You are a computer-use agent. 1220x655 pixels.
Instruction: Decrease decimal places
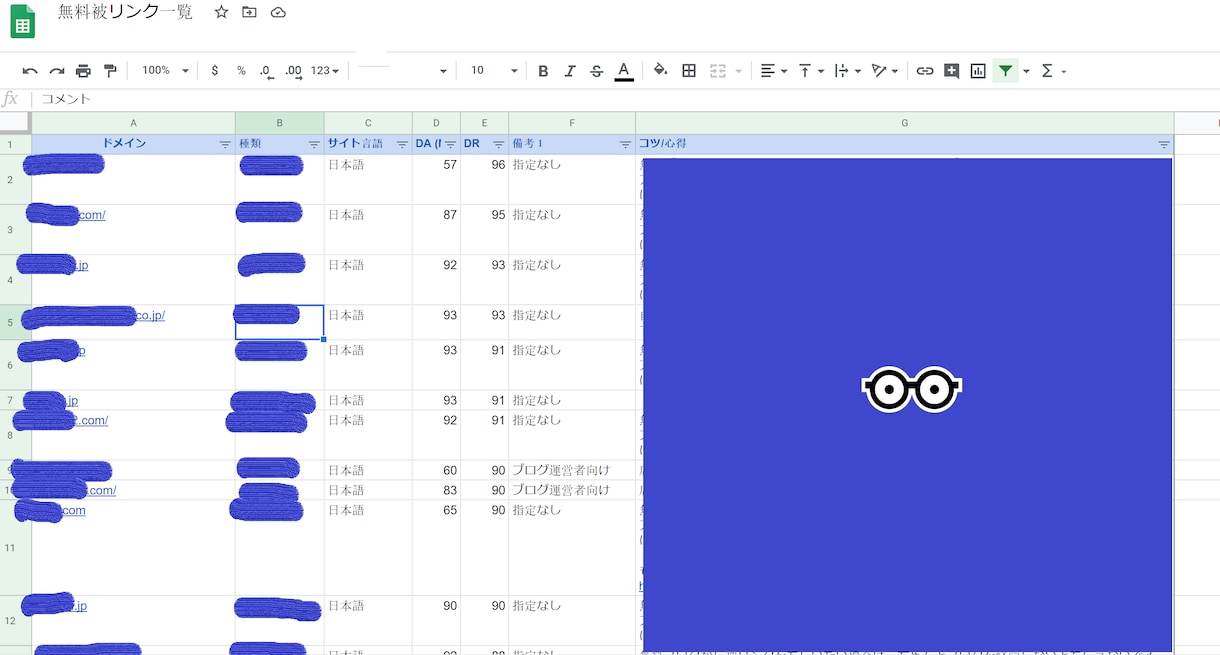266,71
